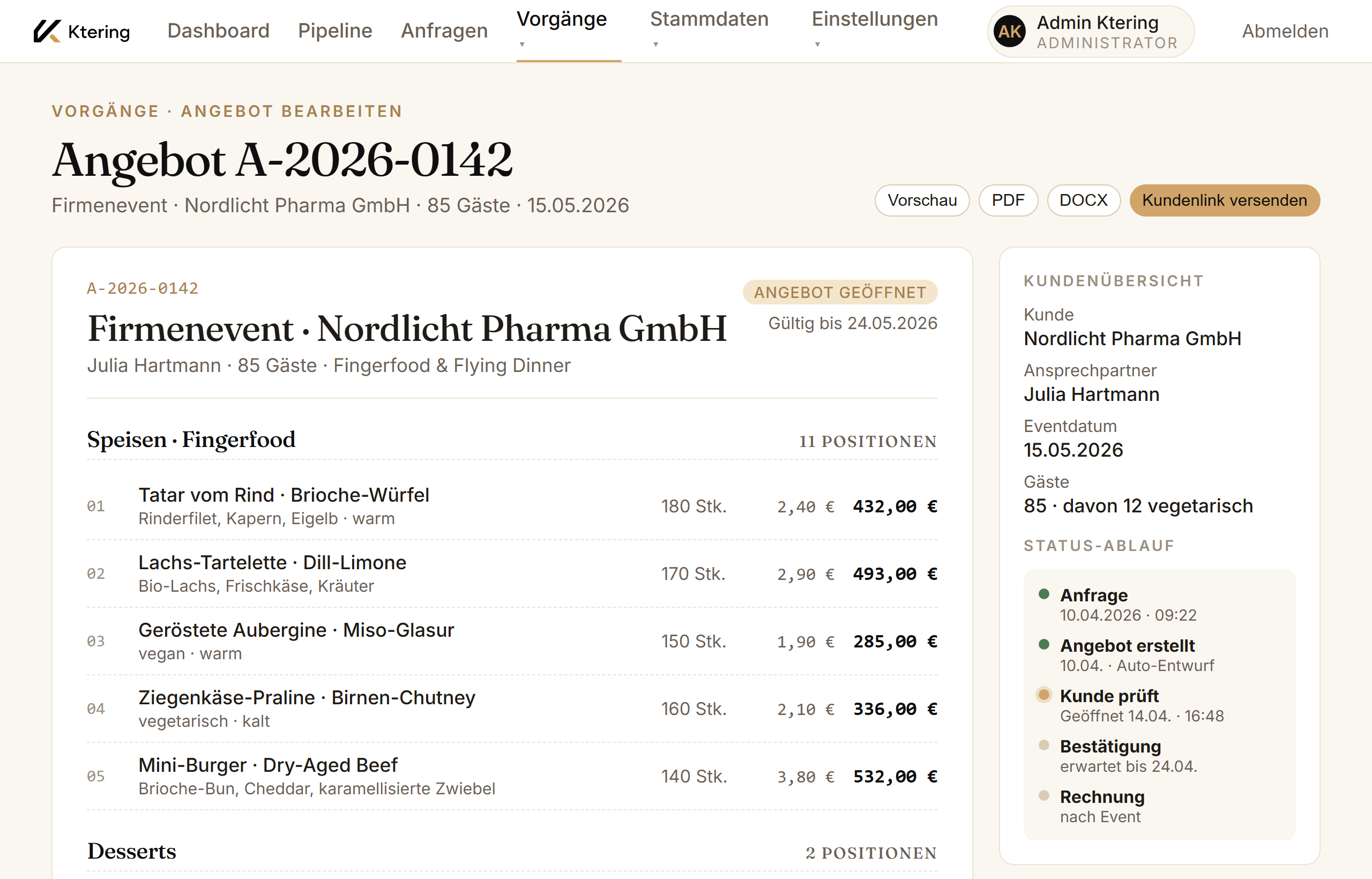The image size is (1372, 879).
Task: Click the ANGEBOT GEÖFFNET status badge
Action: tap(839, 292)
